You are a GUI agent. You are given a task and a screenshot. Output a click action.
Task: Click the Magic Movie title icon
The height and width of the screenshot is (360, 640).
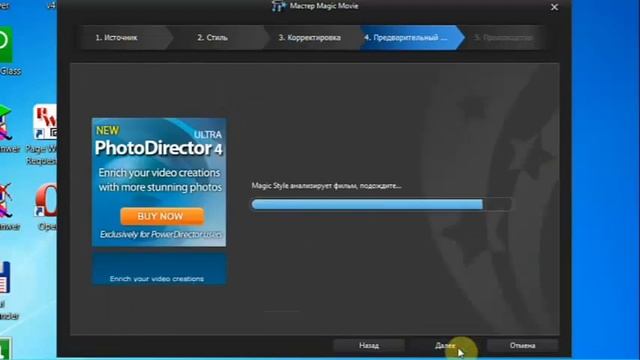pyautogui.click(x=279, y=6)
